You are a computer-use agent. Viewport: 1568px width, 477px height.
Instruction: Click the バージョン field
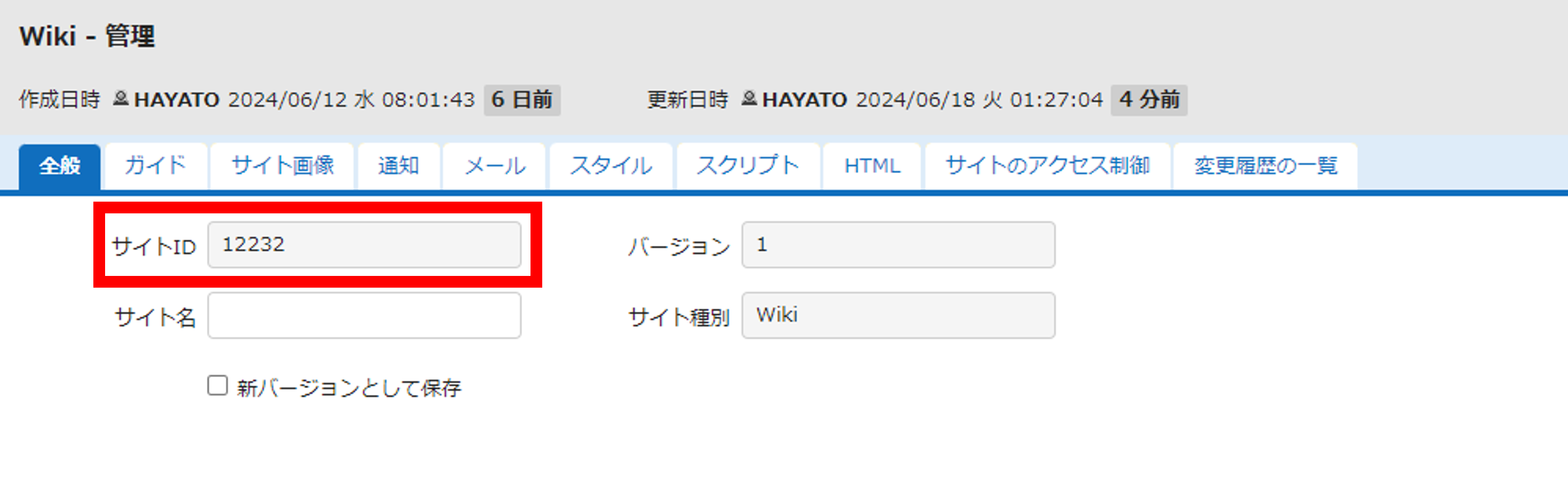click(898, 245)
